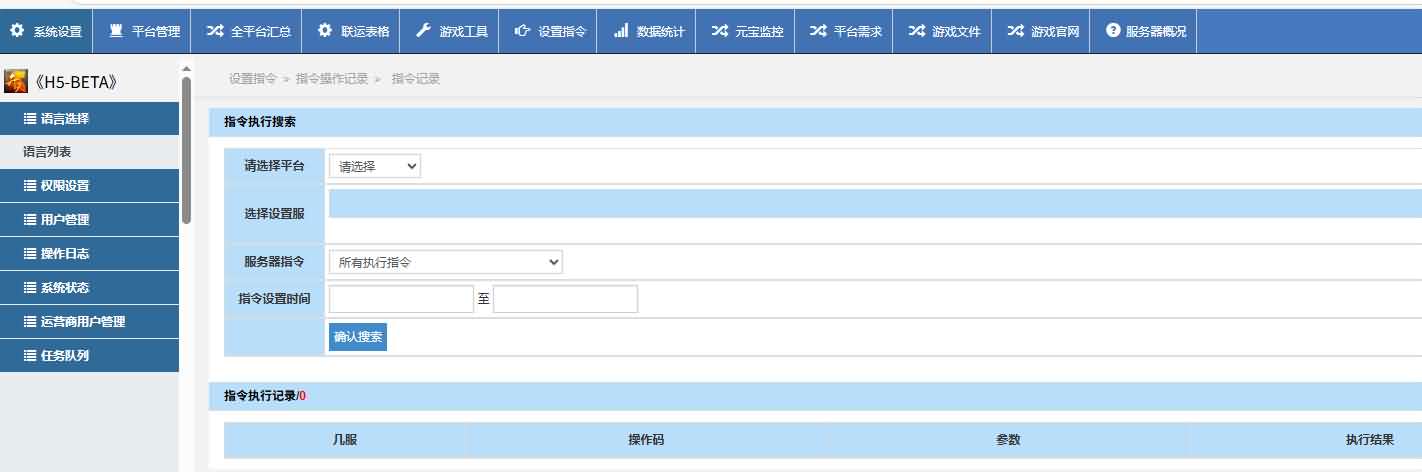
Task: Expand the 用户管理 sidebar section
Action: 89,220
